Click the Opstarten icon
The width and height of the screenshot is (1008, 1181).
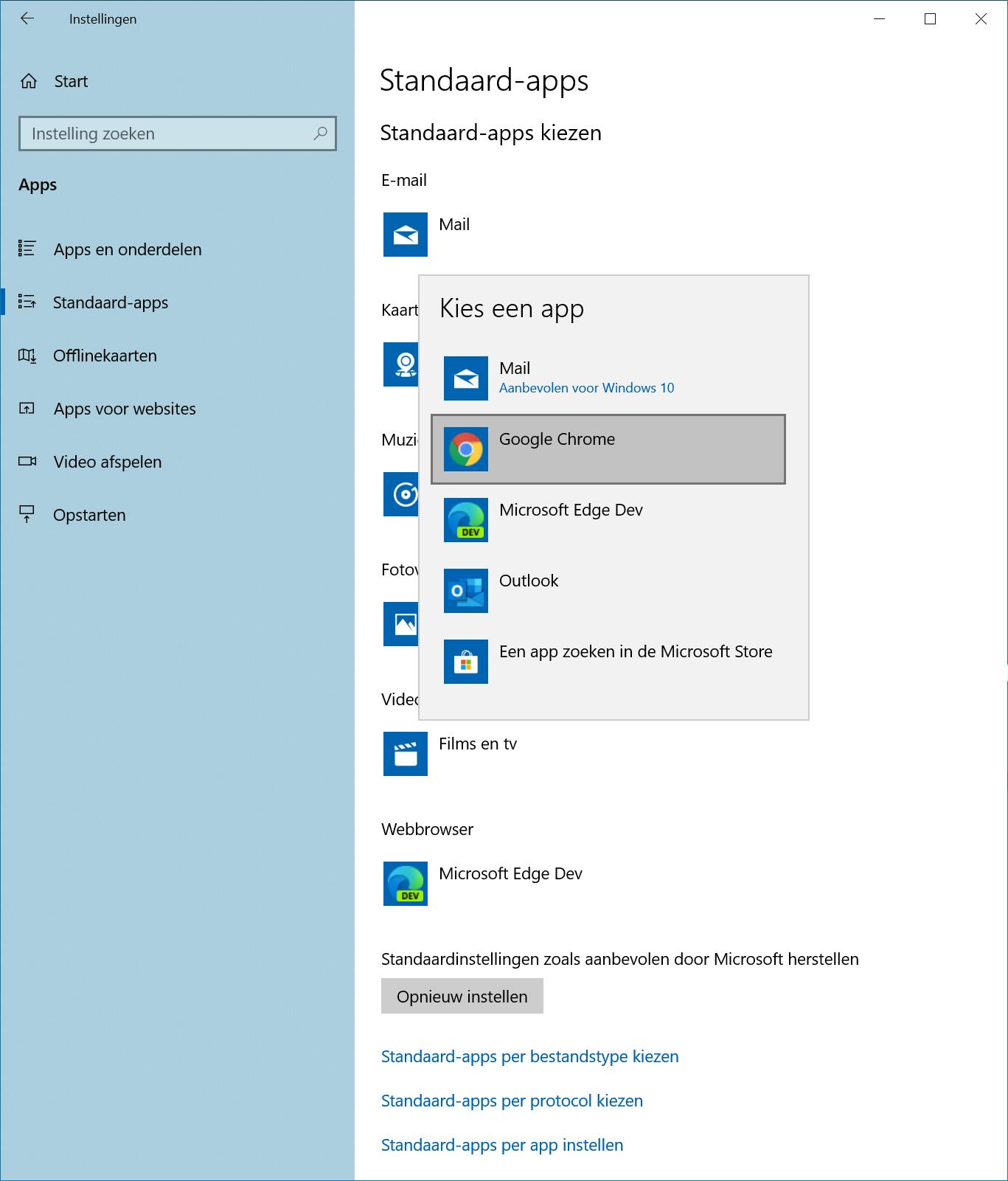coord(27,514)
